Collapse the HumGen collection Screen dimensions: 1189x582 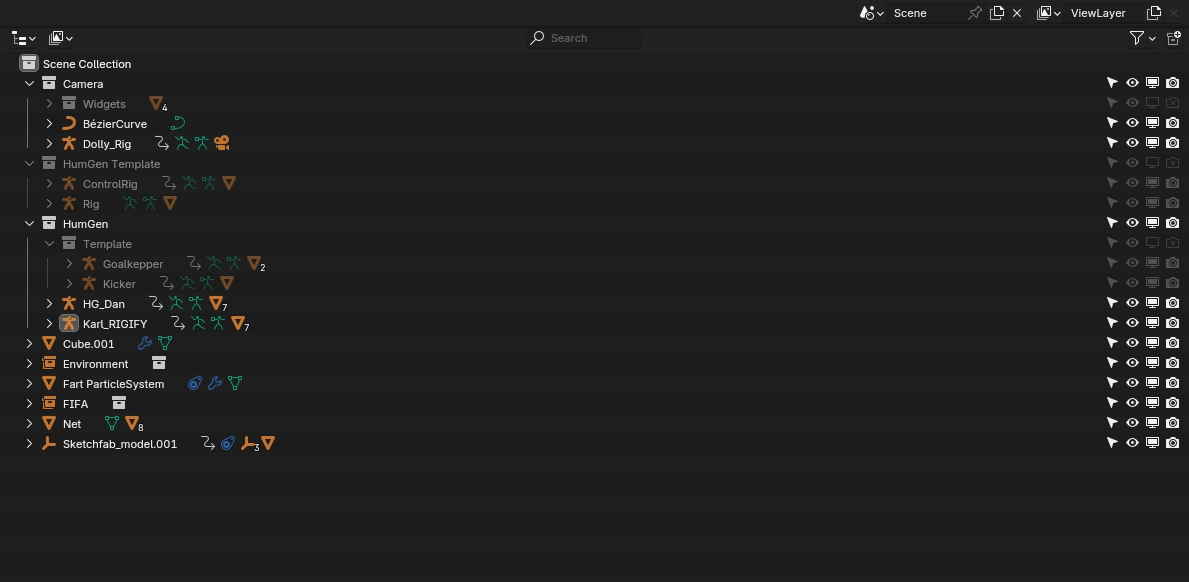(30, 224)
